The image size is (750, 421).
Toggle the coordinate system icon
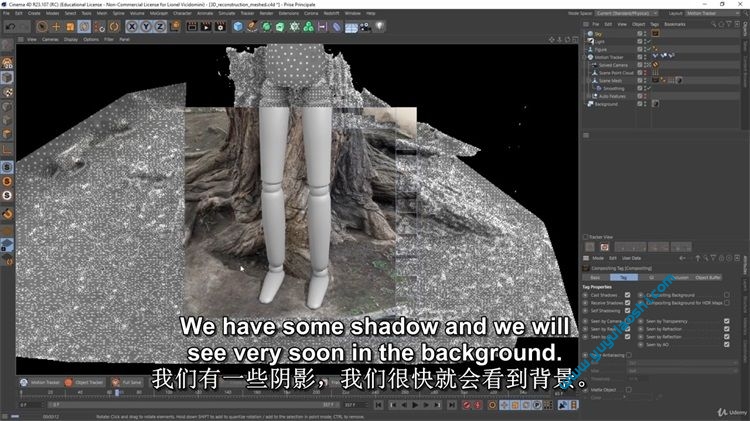(x=175, y=26)
